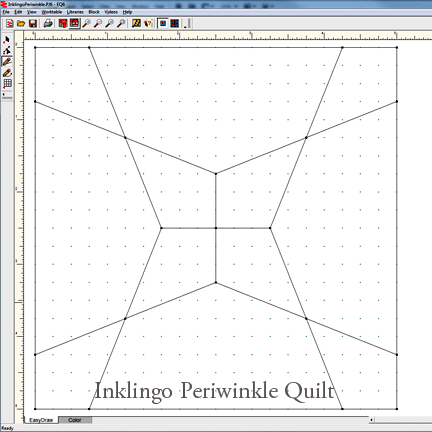Open the Help menu
432x432 pixels.
point(127,12)
